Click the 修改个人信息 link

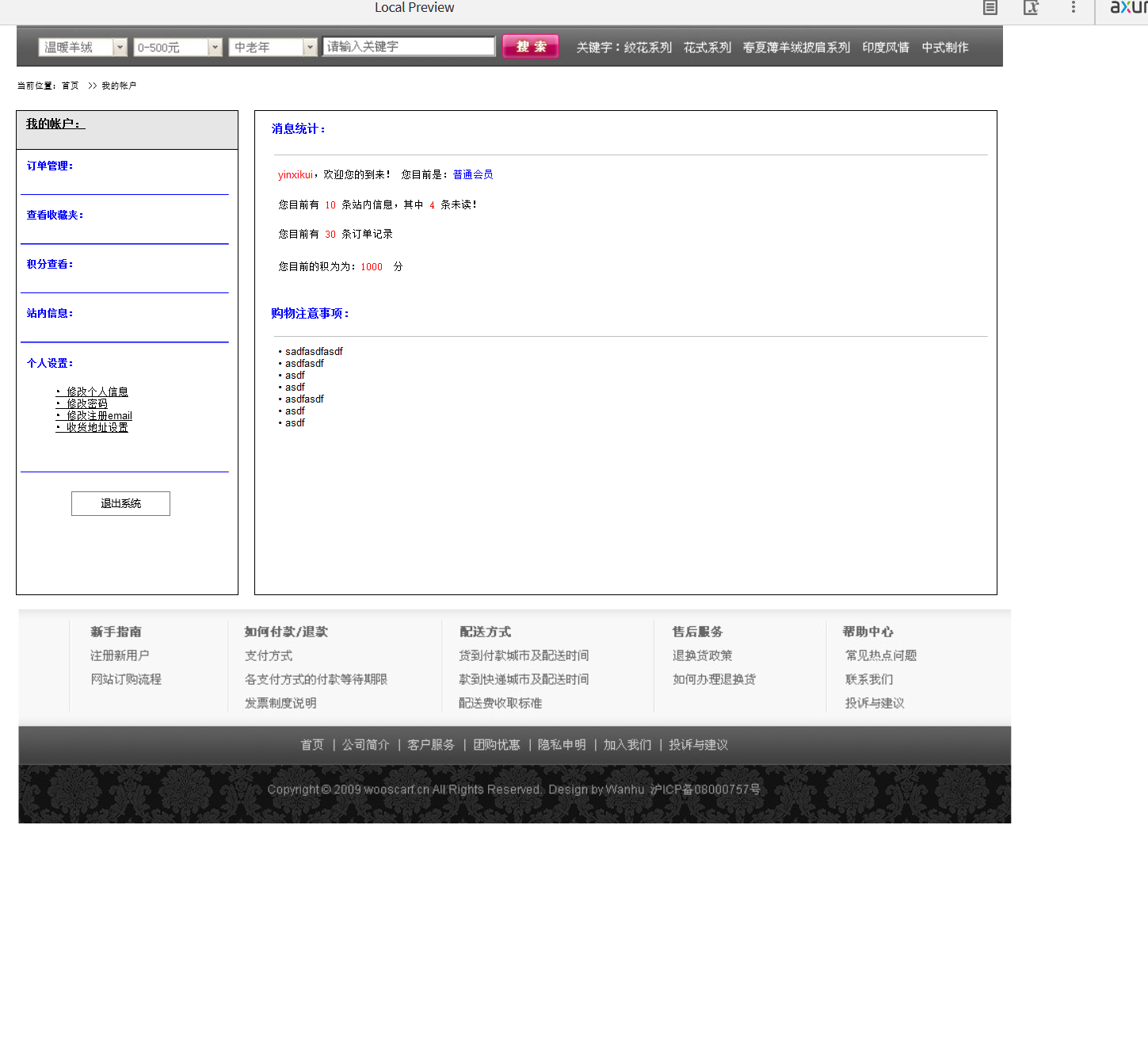pyautogui.click(x=92, y=391)
